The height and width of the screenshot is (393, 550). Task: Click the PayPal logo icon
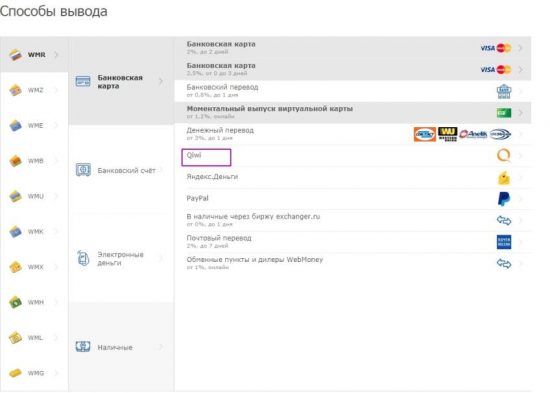(504, 199)
